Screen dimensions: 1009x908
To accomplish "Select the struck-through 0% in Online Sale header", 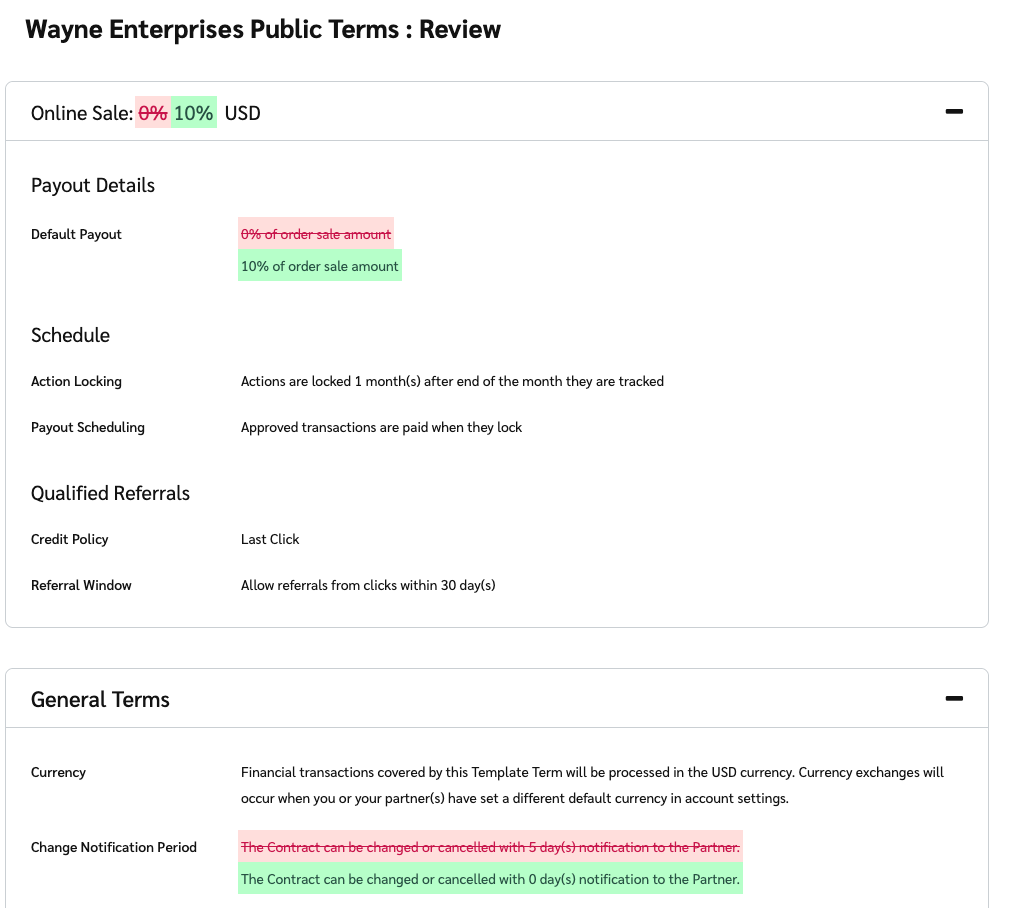I will (x=153, y=113).
